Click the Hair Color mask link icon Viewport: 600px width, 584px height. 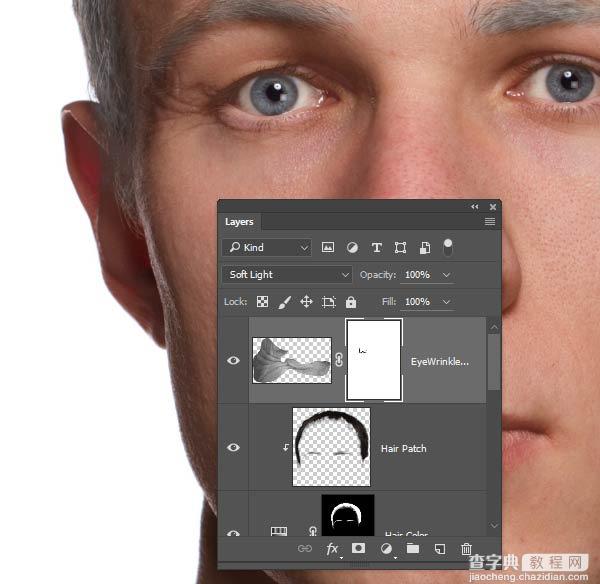313,531
